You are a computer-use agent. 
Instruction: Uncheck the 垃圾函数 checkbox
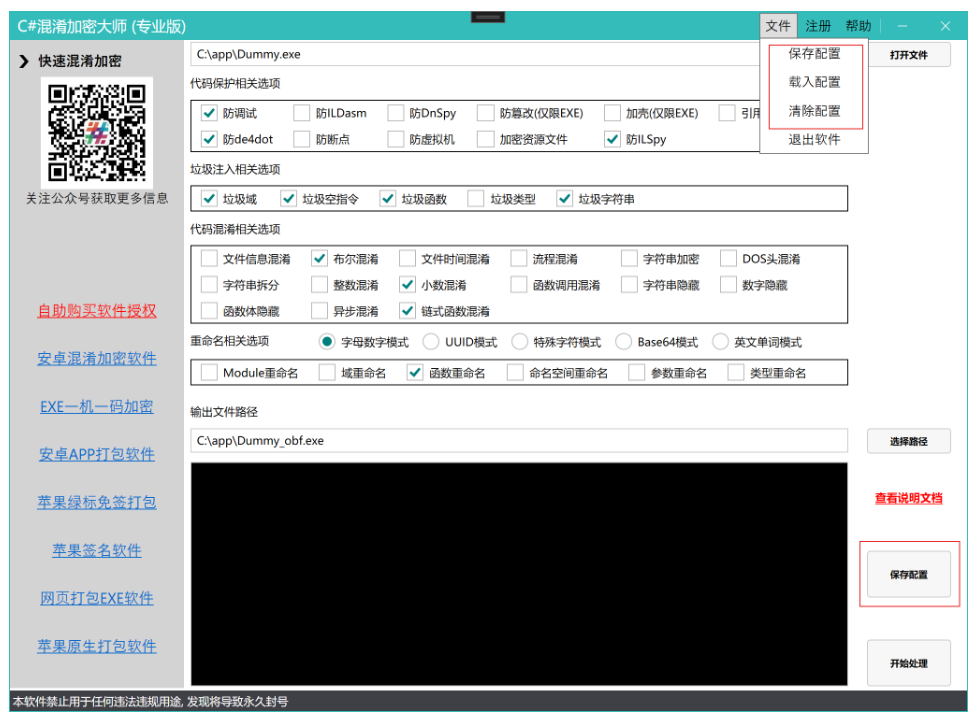tap(388, 199)
